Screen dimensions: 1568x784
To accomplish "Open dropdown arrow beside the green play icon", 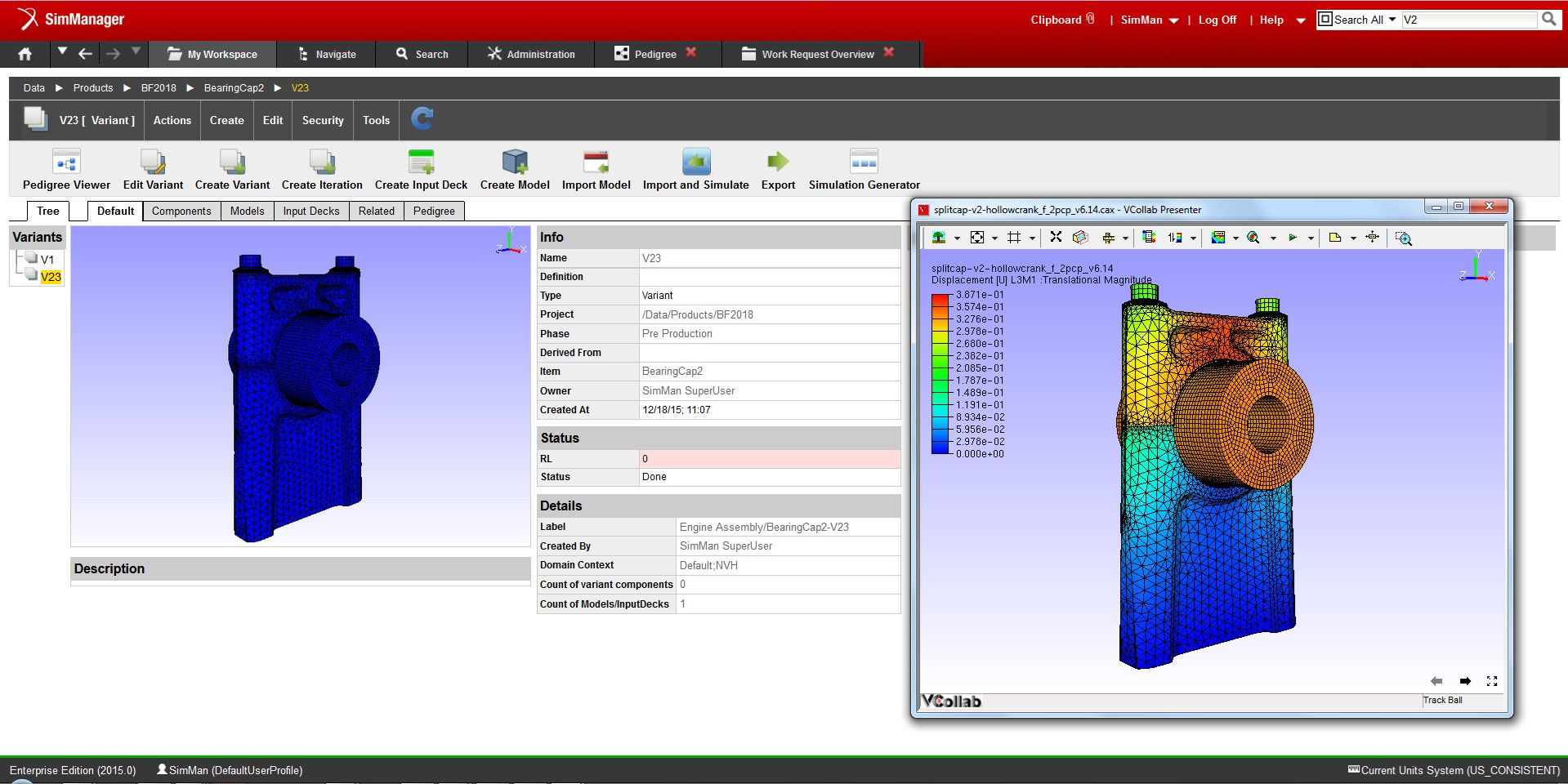I will (x=1311, y=238).
